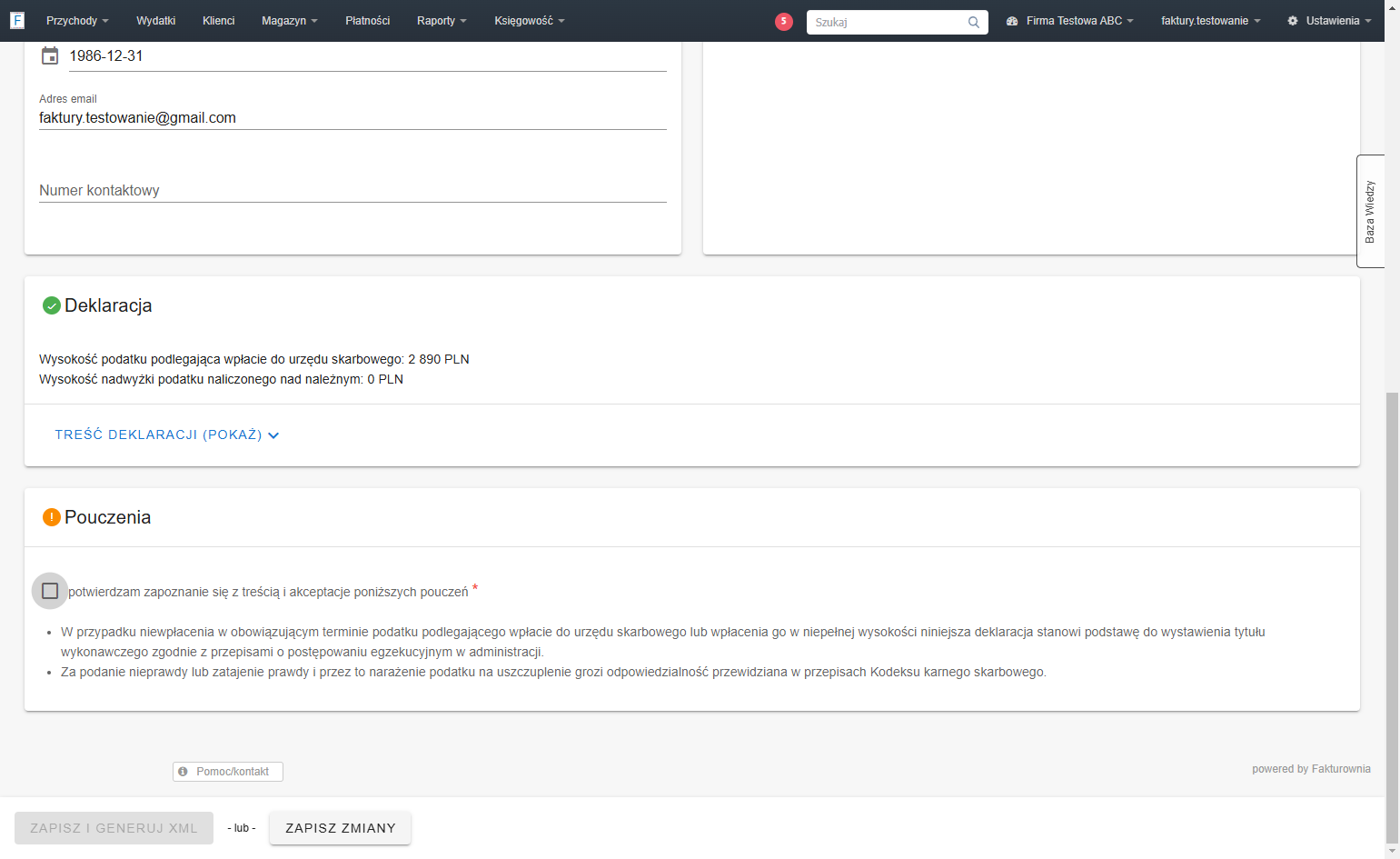1400x859 pixels.
Task: Open the Firma Testowa ABC company dropdown
Action: point(1070,21)
